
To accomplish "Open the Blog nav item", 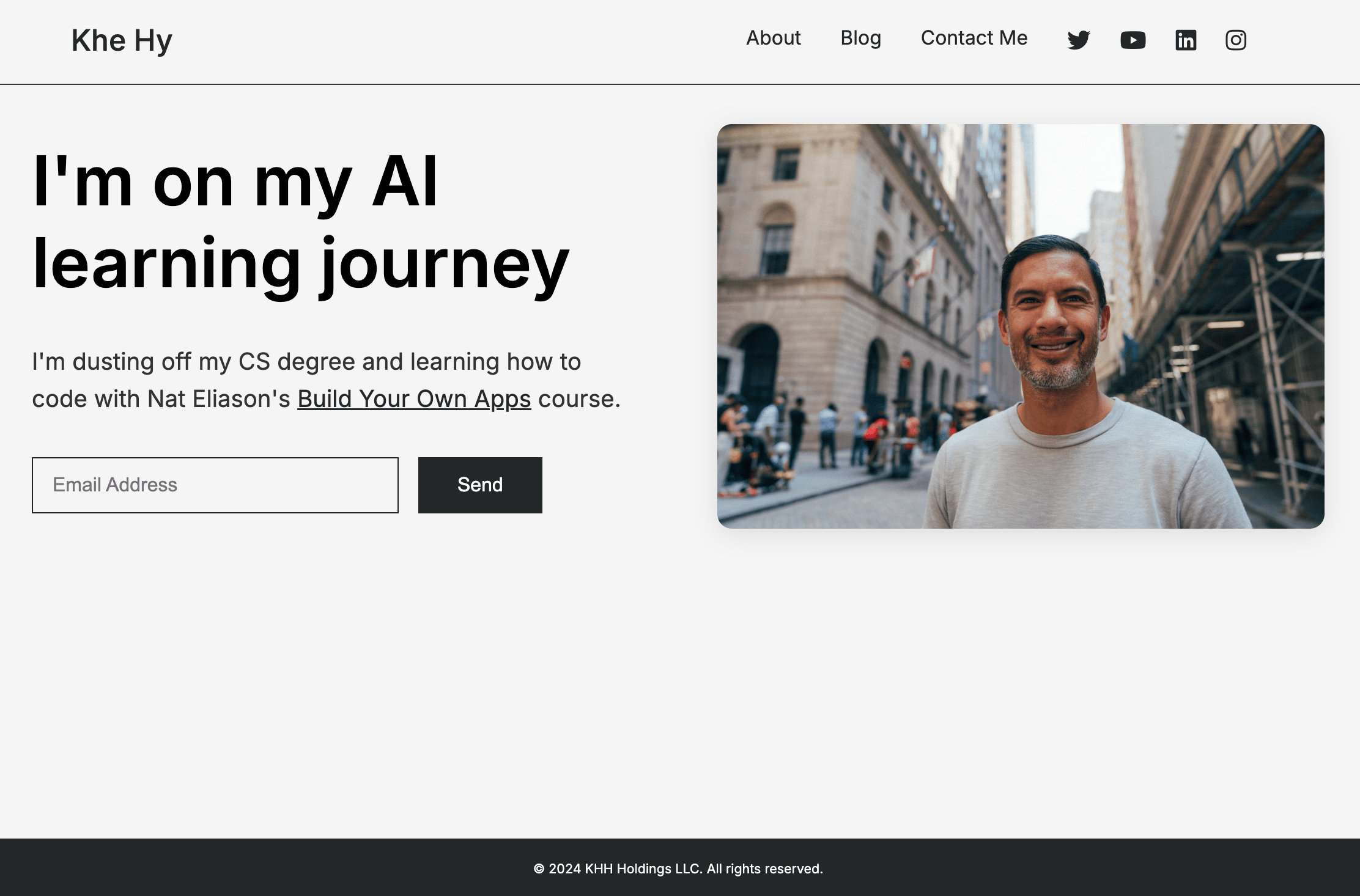I will click(860, 38).
